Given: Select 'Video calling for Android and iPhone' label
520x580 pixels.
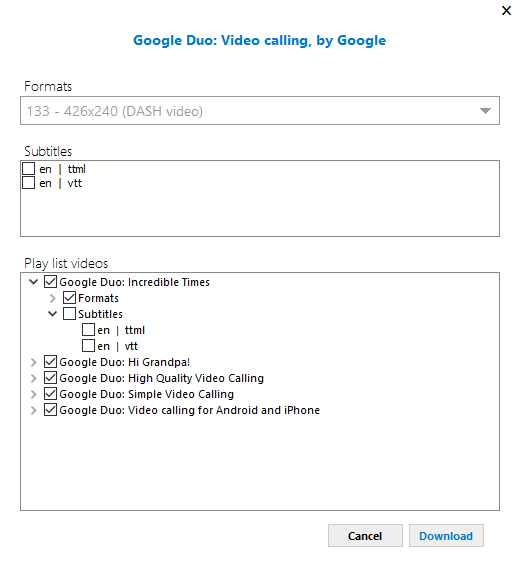Looking at the screenshot, I should [x=189, y=410].
